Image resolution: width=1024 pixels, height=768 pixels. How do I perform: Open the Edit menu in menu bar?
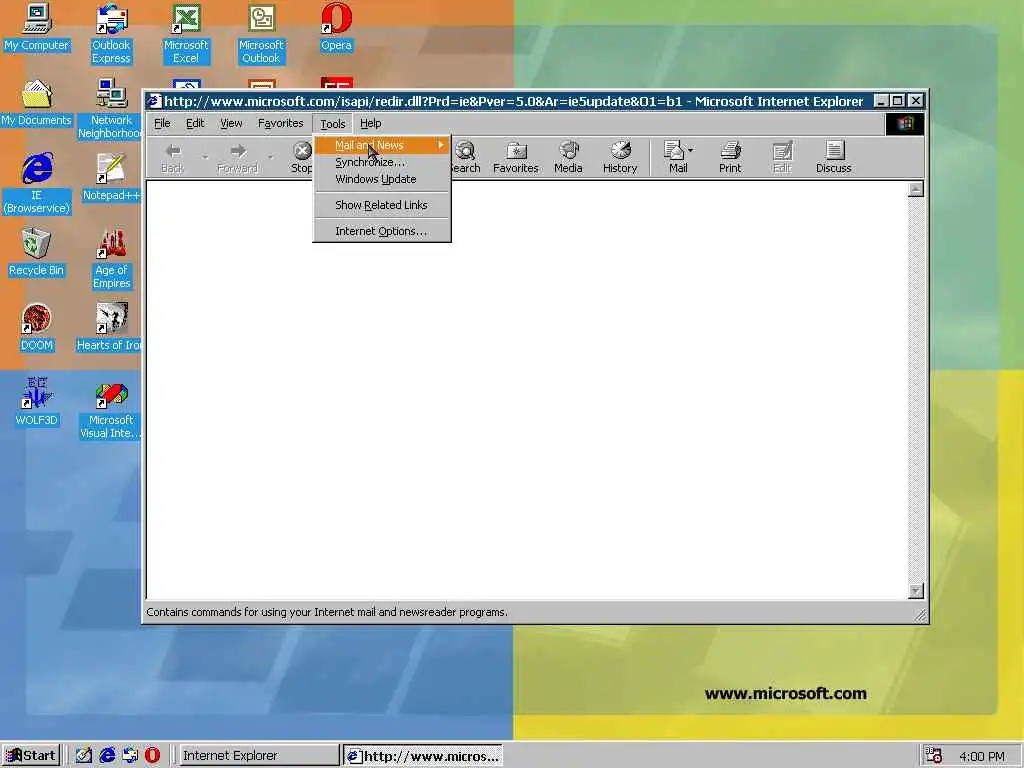point(195,123)
